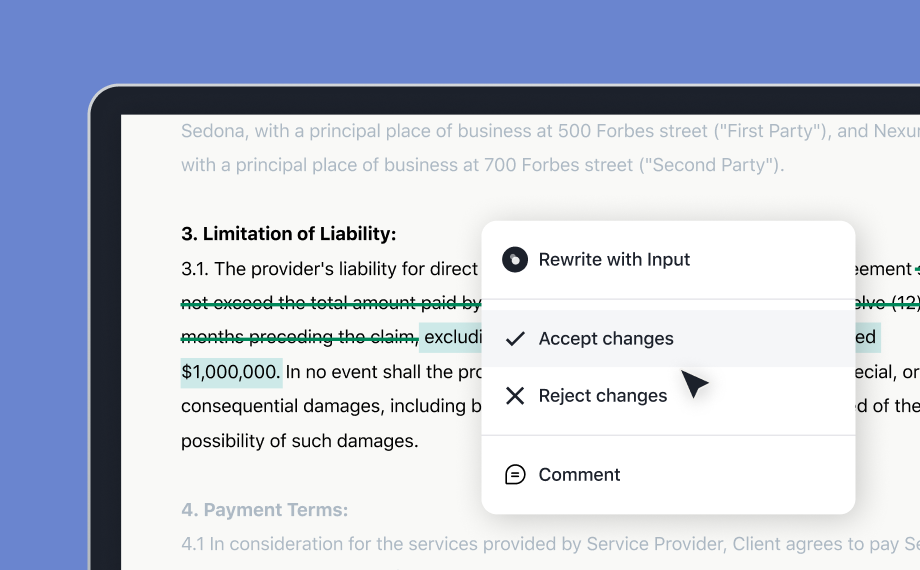Click the checkmark icon beside Accept changes

(515, 339)
